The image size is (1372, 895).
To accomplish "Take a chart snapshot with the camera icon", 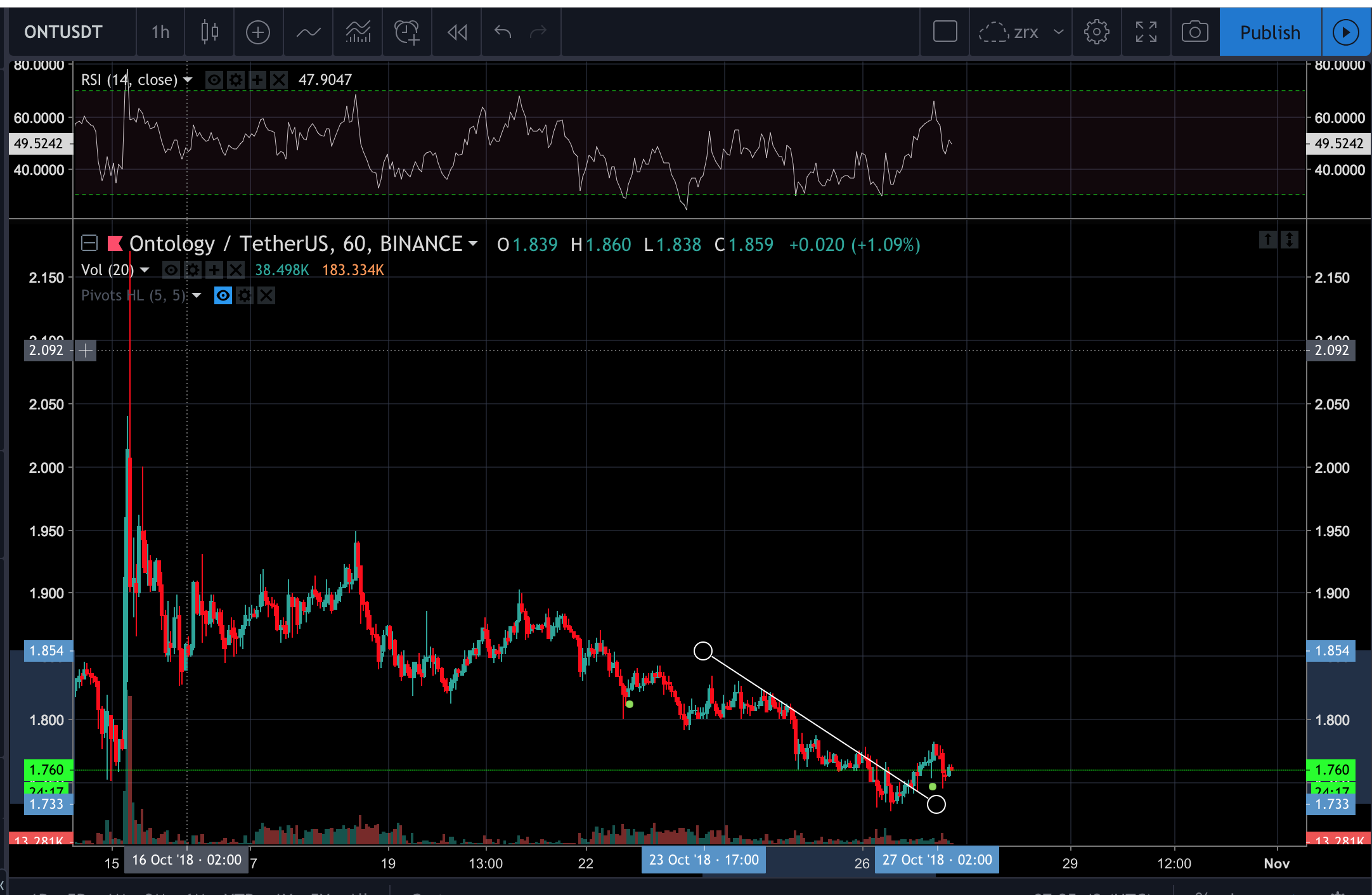I will pos(1194,32).
